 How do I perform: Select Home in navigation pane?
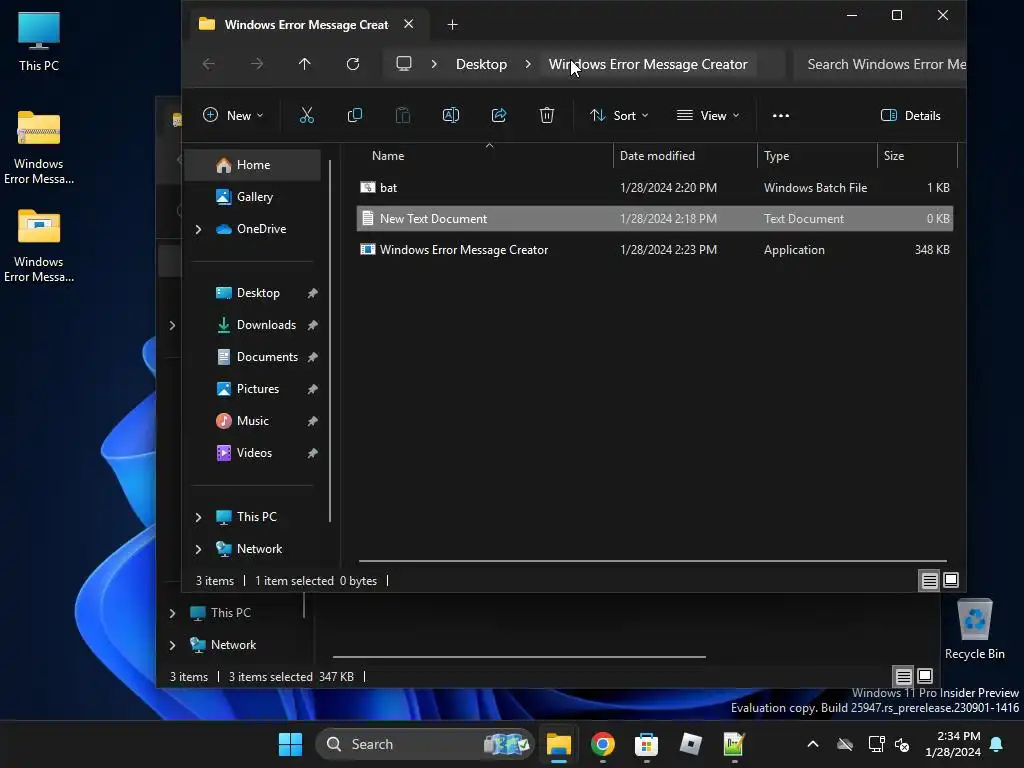point(253,165)
